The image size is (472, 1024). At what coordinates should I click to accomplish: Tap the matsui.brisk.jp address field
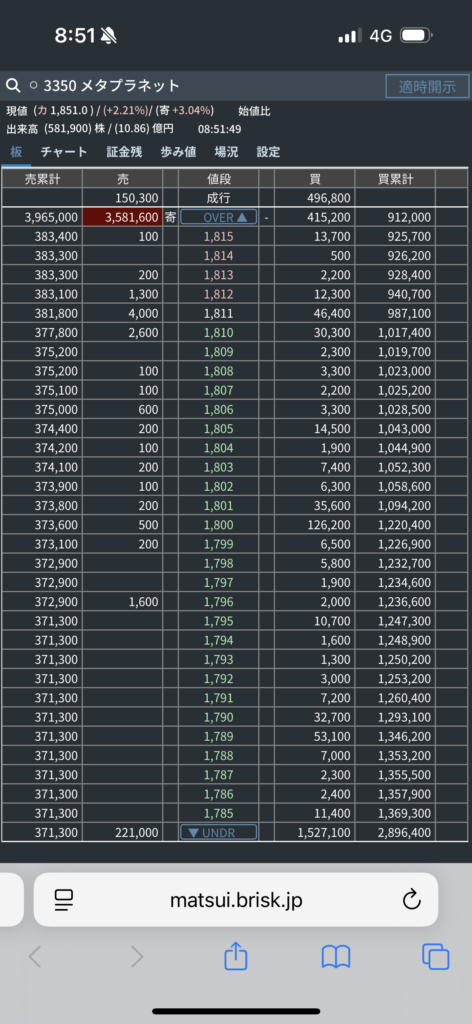(x=236, y=900)
